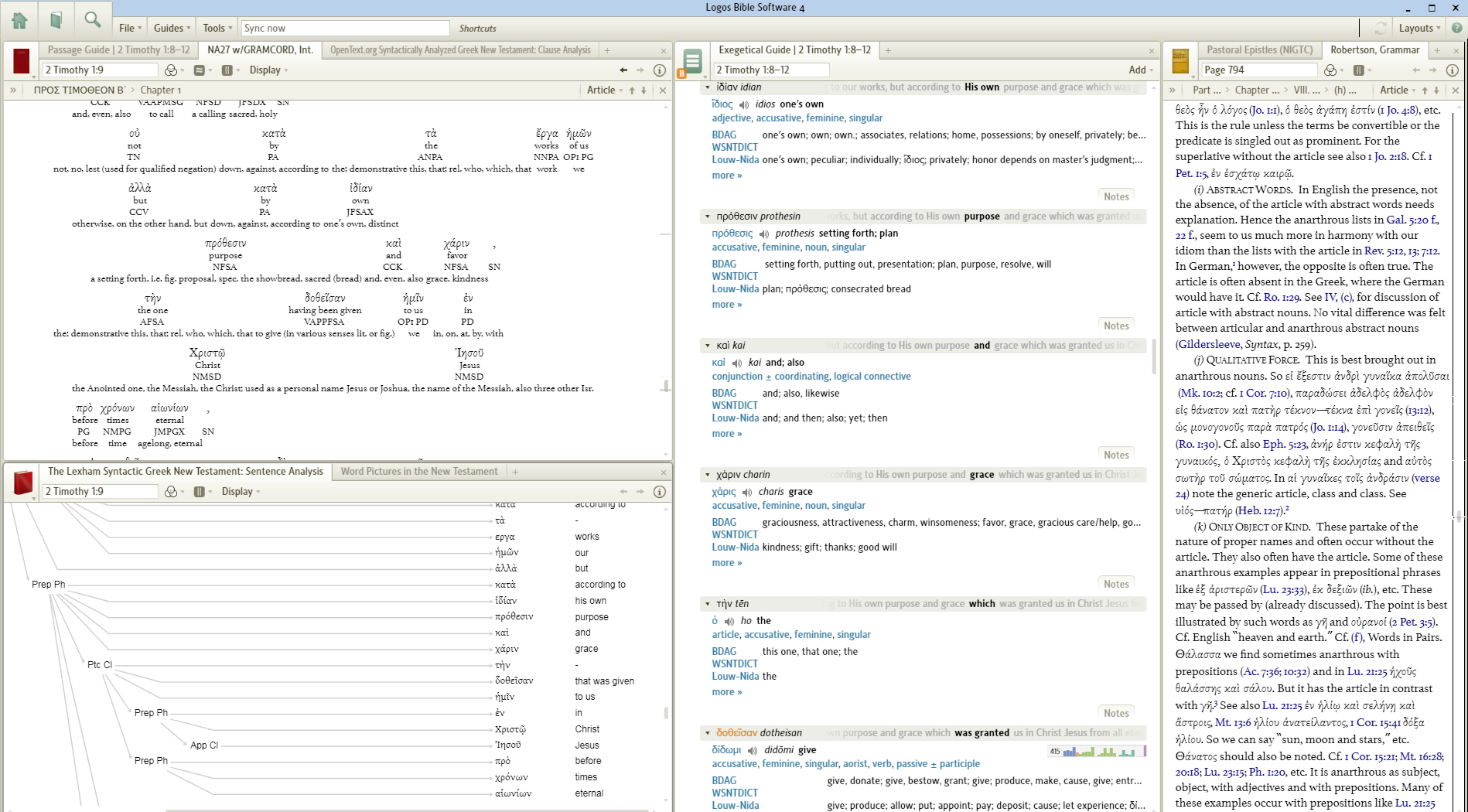Viewport: 1468px width, 812px height.
Task: Switch to Pastoral Epistles (NIGTC) tab
Action: tap(1259, 49)
